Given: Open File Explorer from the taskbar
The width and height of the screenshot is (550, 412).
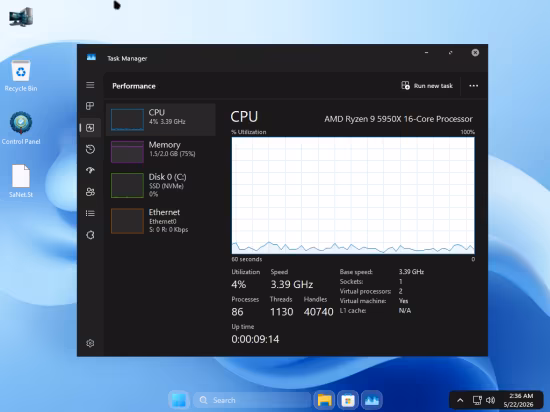Looking at the screenshot, I should click(324, 400).
